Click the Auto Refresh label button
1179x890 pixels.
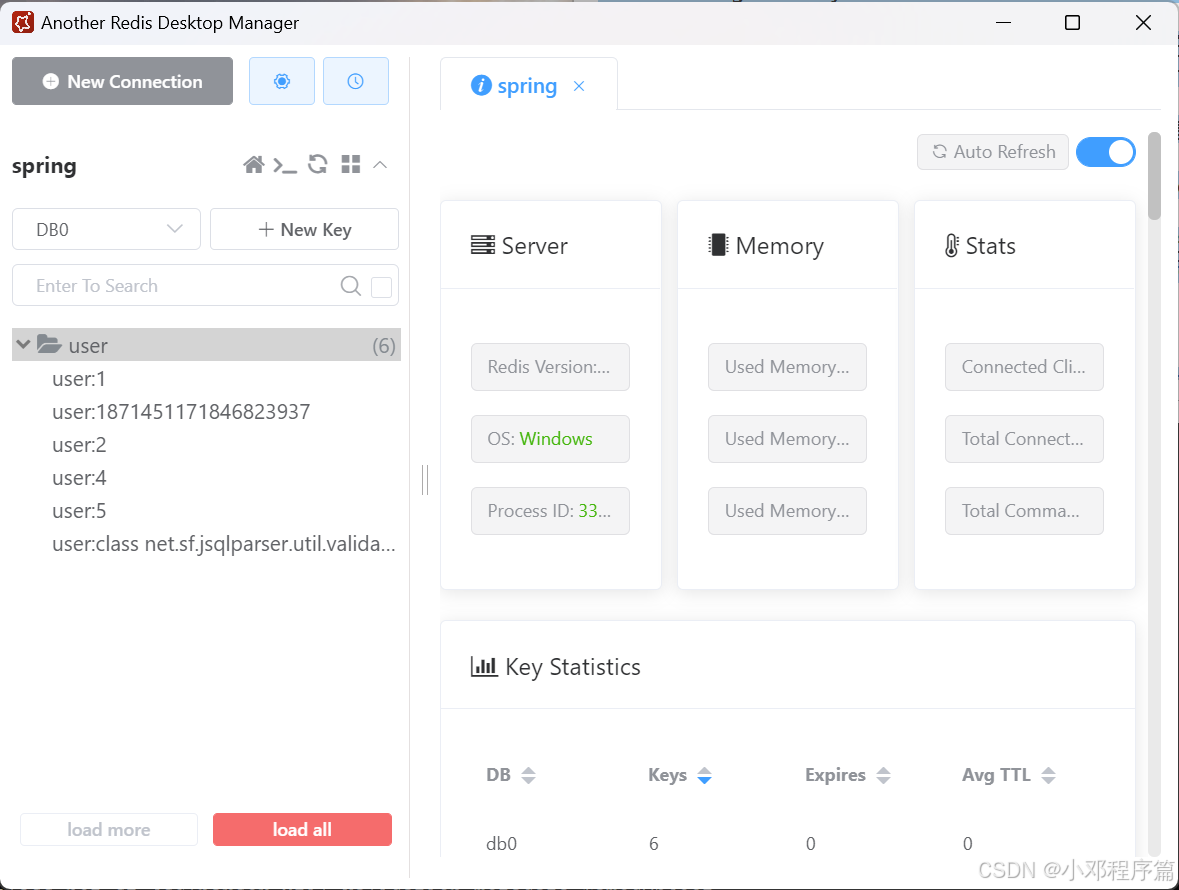click(x=993, y=152)
